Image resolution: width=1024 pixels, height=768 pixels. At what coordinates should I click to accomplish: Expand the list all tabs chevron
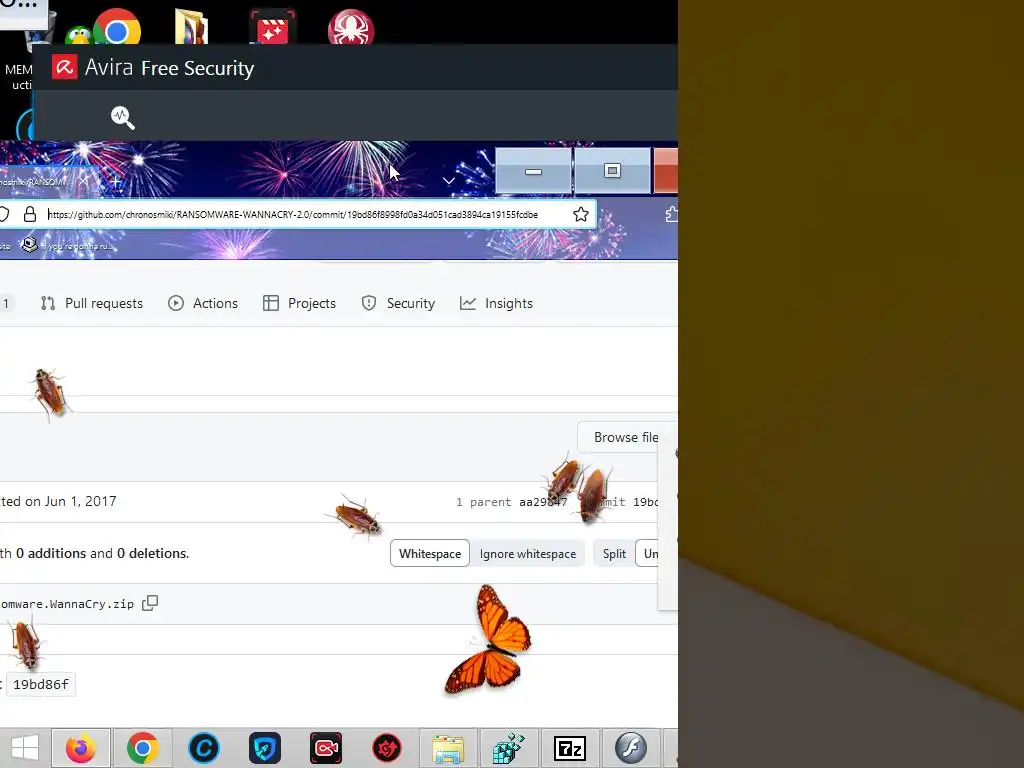tap(449, 181)
